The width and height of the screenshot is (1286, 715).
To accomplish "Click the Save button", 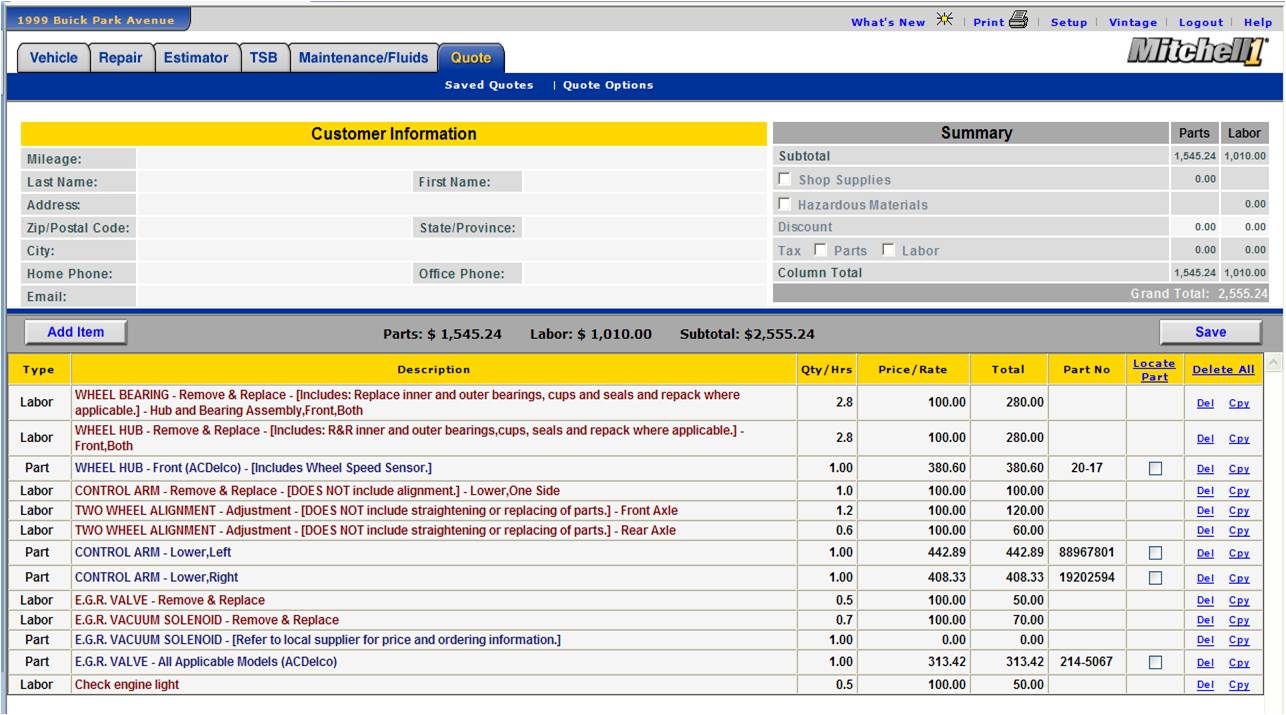I will coord(1210,332).
